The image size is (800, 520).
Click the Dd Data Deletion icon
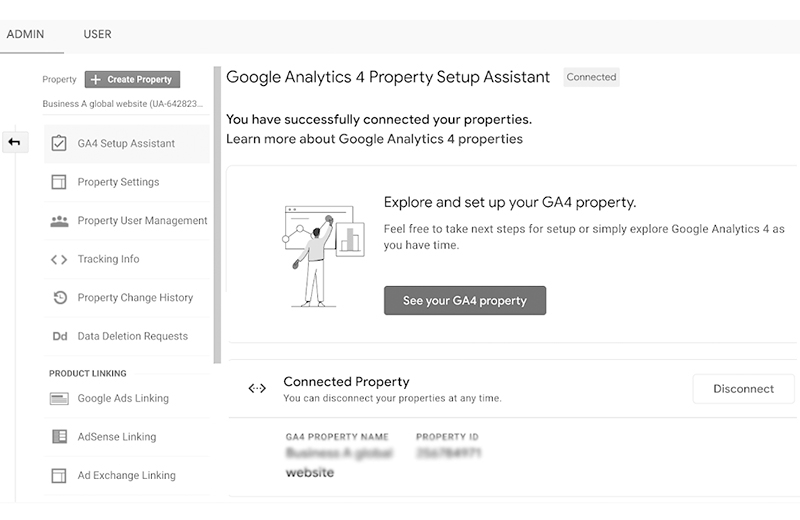click(60, 336)
